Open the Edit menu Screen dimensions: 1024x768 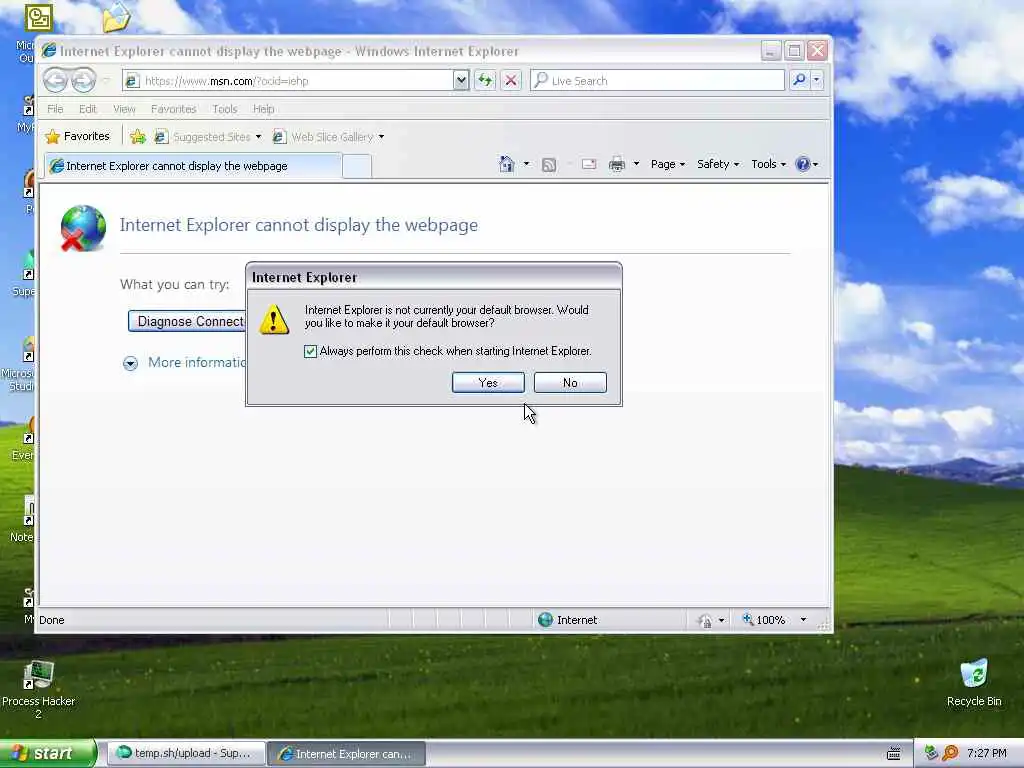pos(88,109)
